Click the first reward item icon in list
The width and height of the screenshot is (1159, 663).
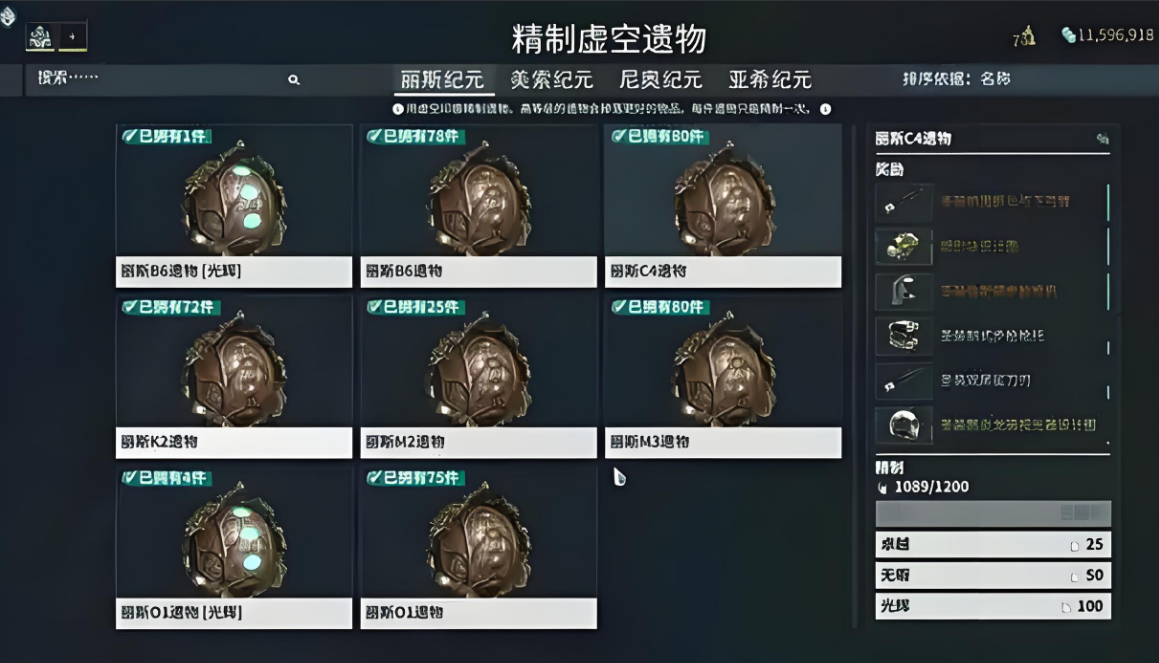click(904, 202)
